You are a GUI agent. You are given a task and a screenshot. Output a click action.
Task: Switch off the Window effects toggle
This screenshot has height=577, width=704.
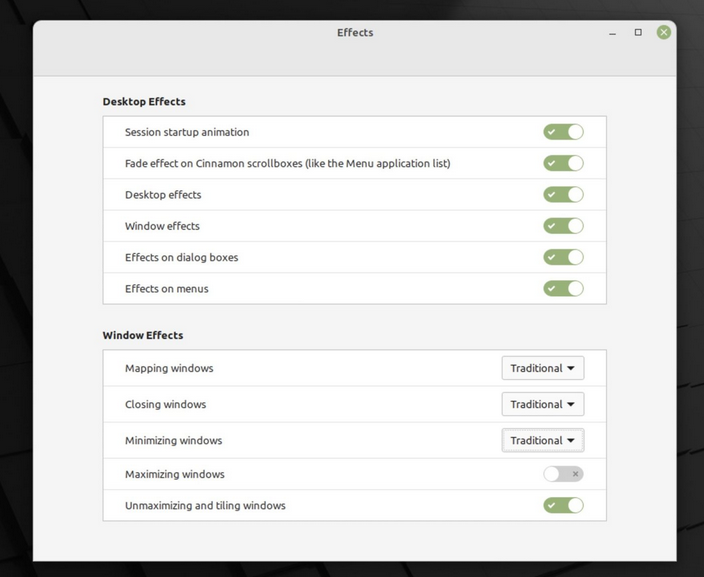click(563, 226)
